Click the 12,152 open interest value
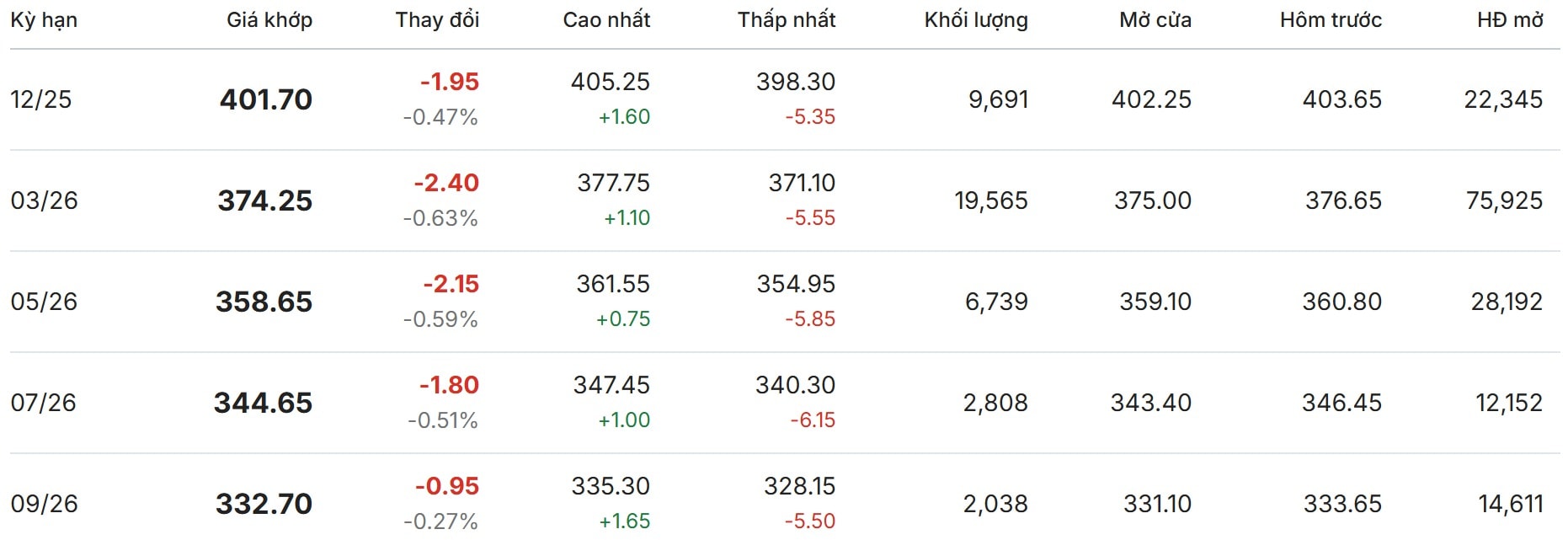 pos(1509,403)
